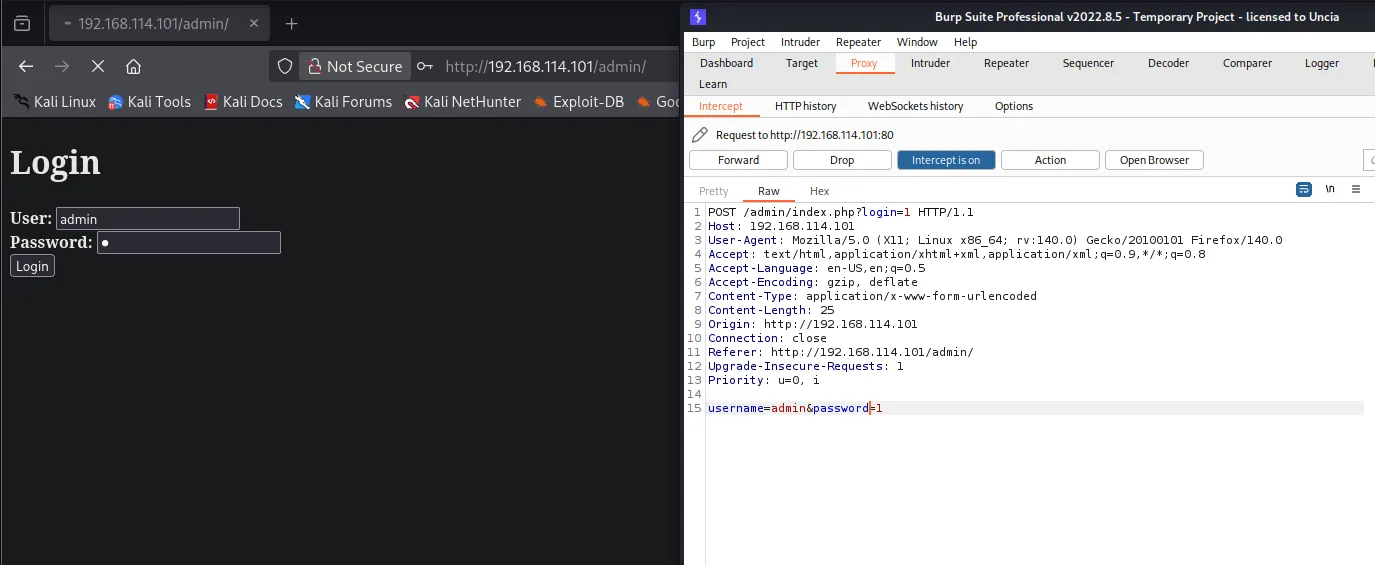This screenshot has width=1375, height=565.
Task: Open the Action dropdown button
Action: 1050,160
